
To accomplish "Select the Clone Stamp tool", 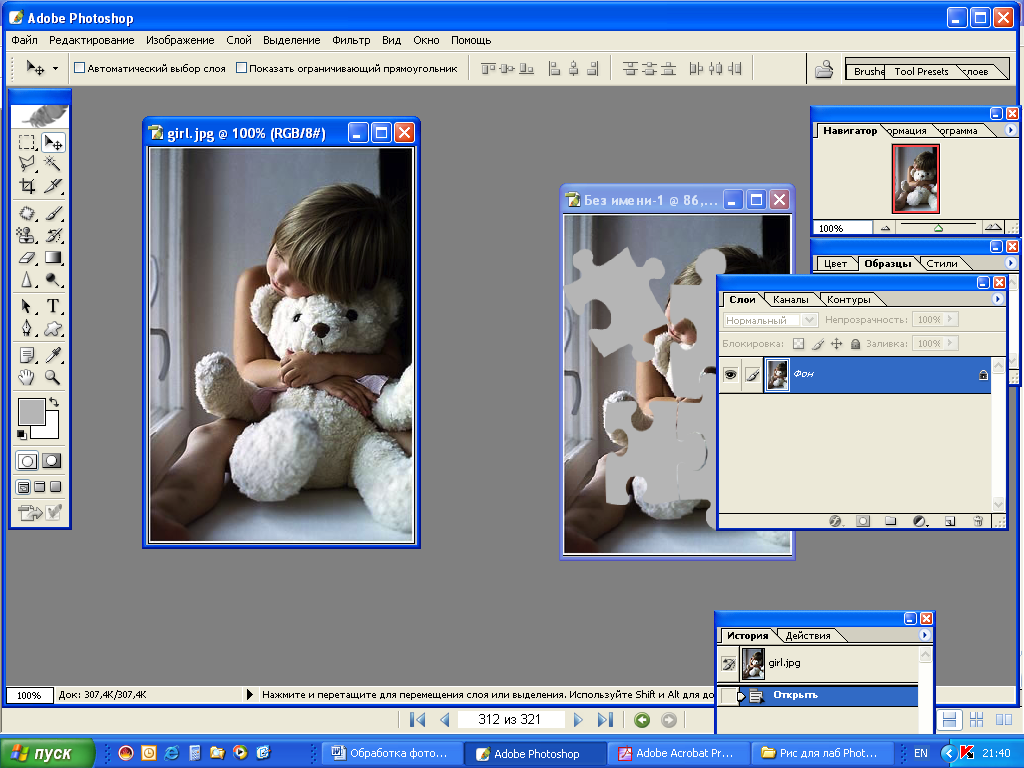I will pyautogui.click(x=27, y=235).
